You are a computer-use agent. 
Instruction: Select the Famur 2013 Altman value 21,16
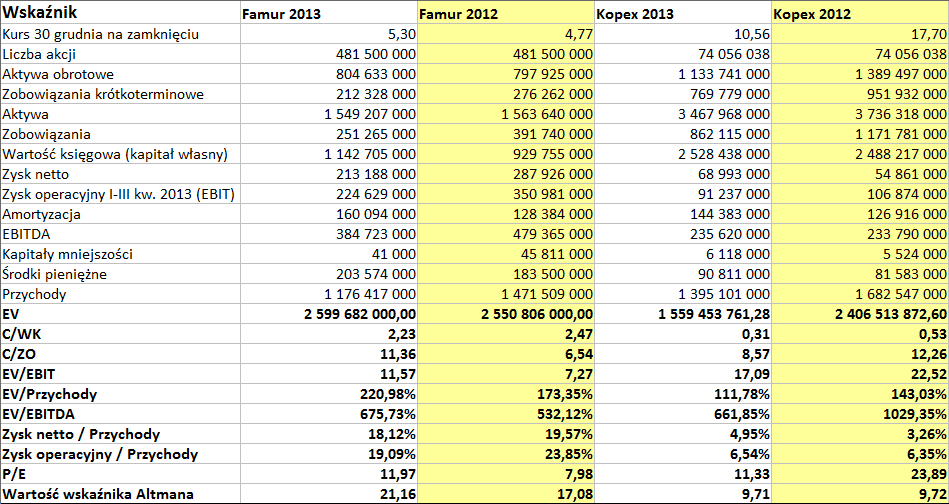(x=329, y=494)
